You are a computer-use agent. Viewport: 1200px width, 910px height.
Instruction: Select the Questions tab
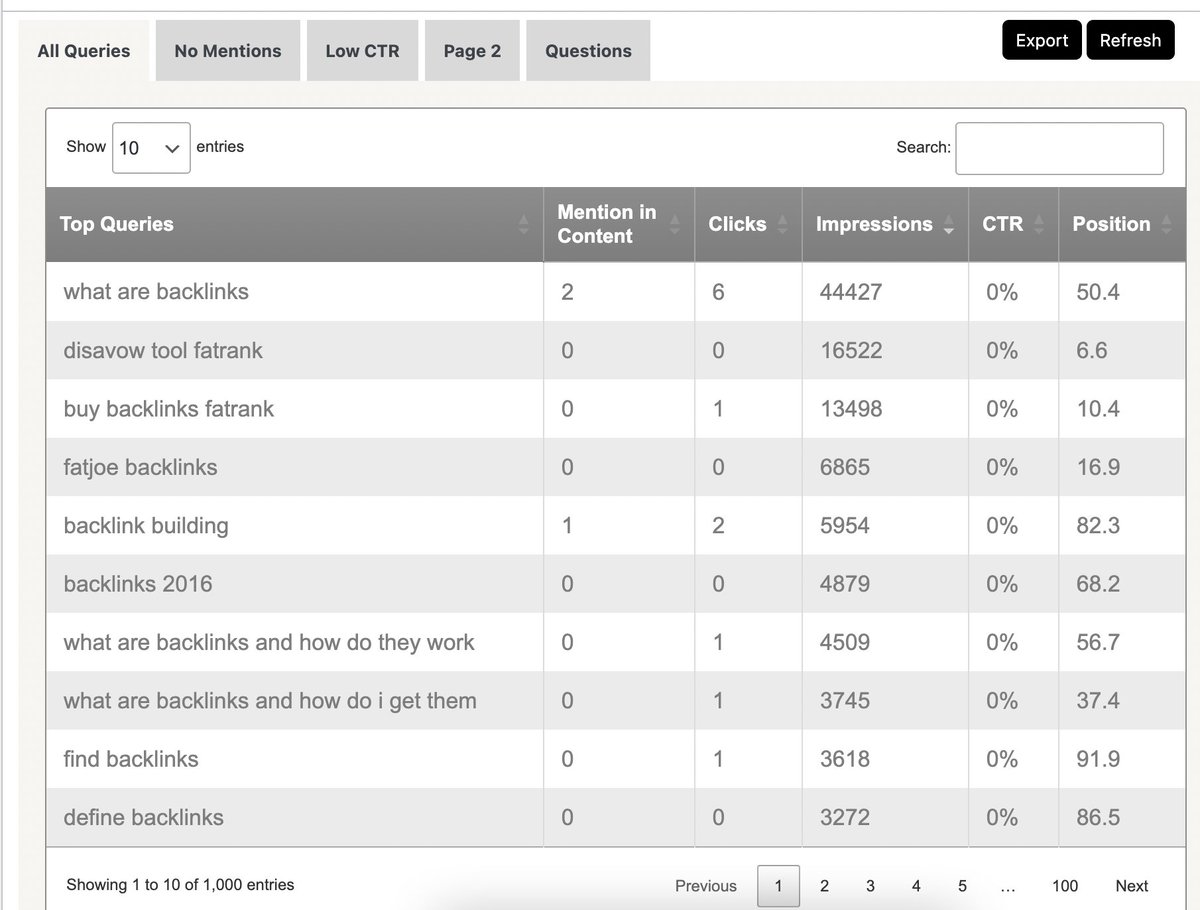coord(588,51)
